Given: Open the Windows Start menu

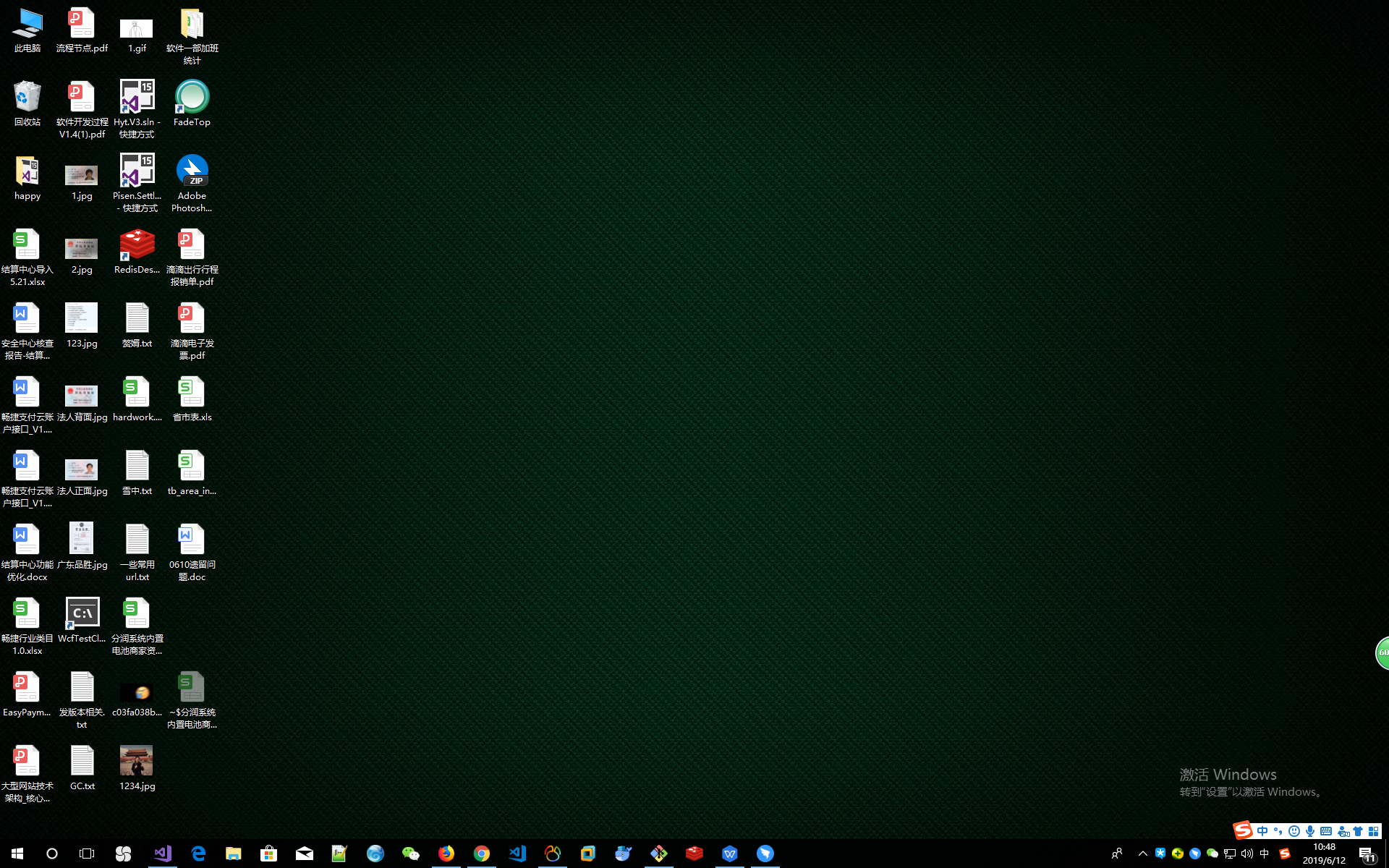Looking at the screenshot, I should coord(17,854).
